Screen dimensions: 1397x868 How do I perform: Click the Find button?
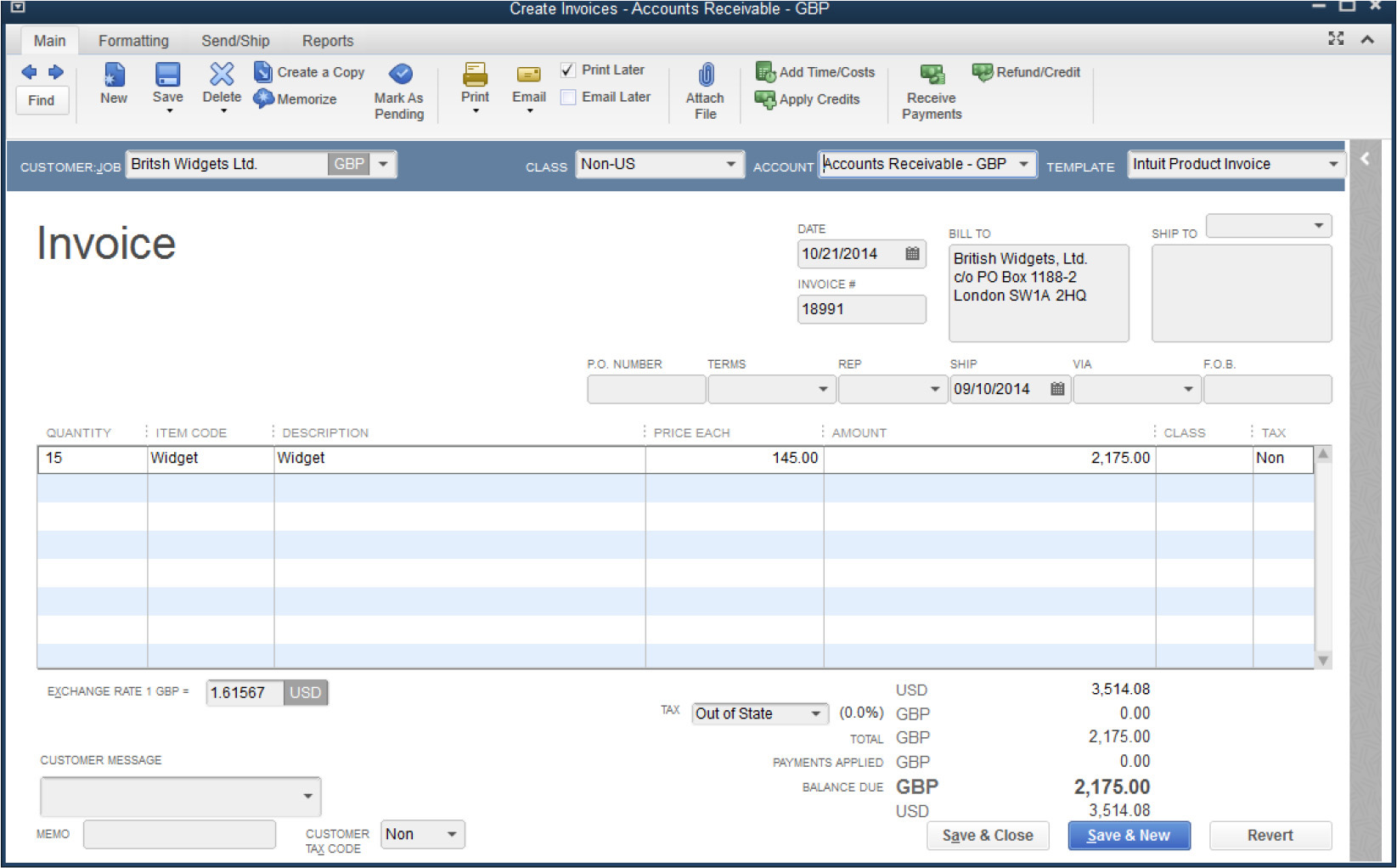click(42, 100)
